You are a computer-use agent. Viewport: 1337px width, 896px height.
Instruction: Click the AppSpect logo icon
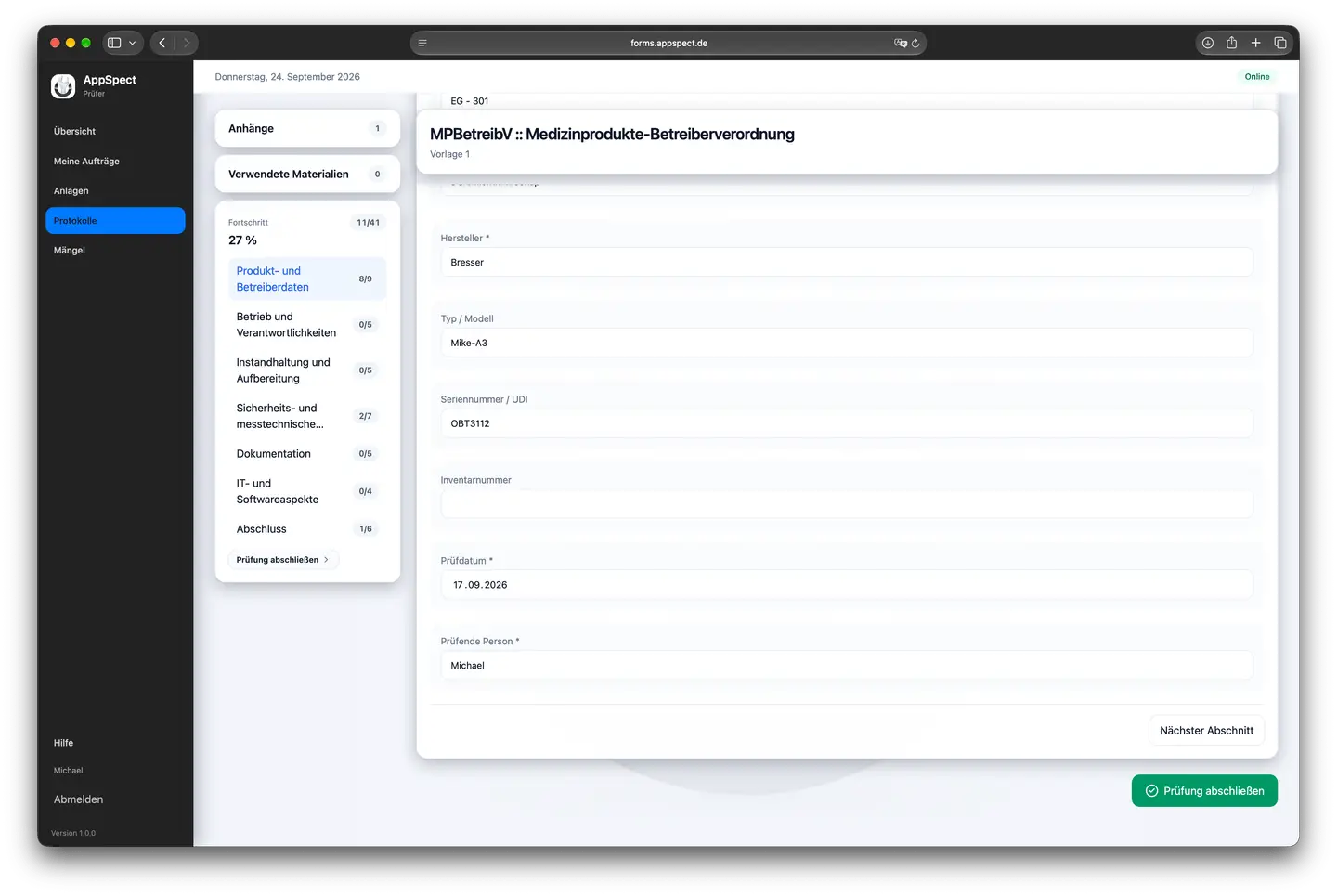pos(63,86)
